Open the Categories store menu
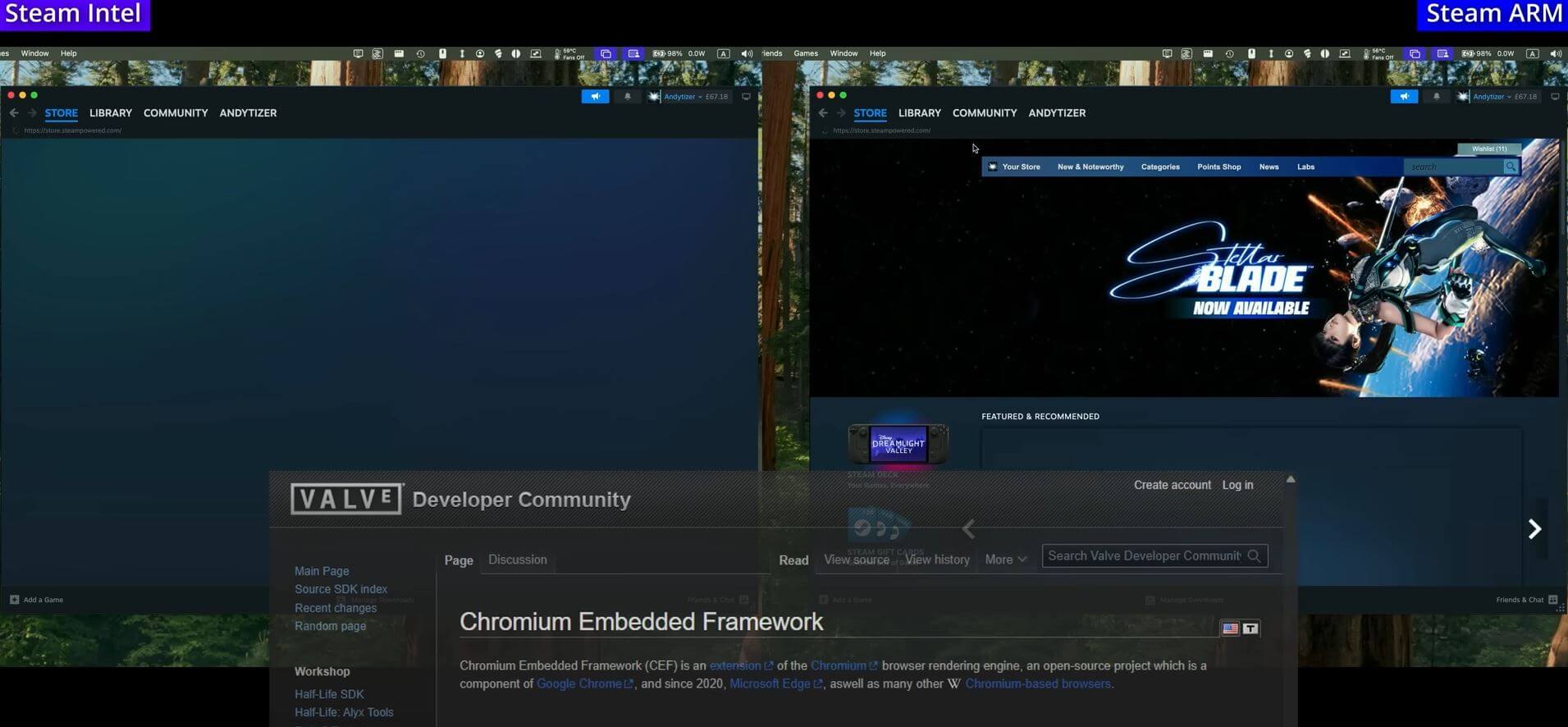Viewport: 1568px width, 727px height. (x=1160, y=167)
